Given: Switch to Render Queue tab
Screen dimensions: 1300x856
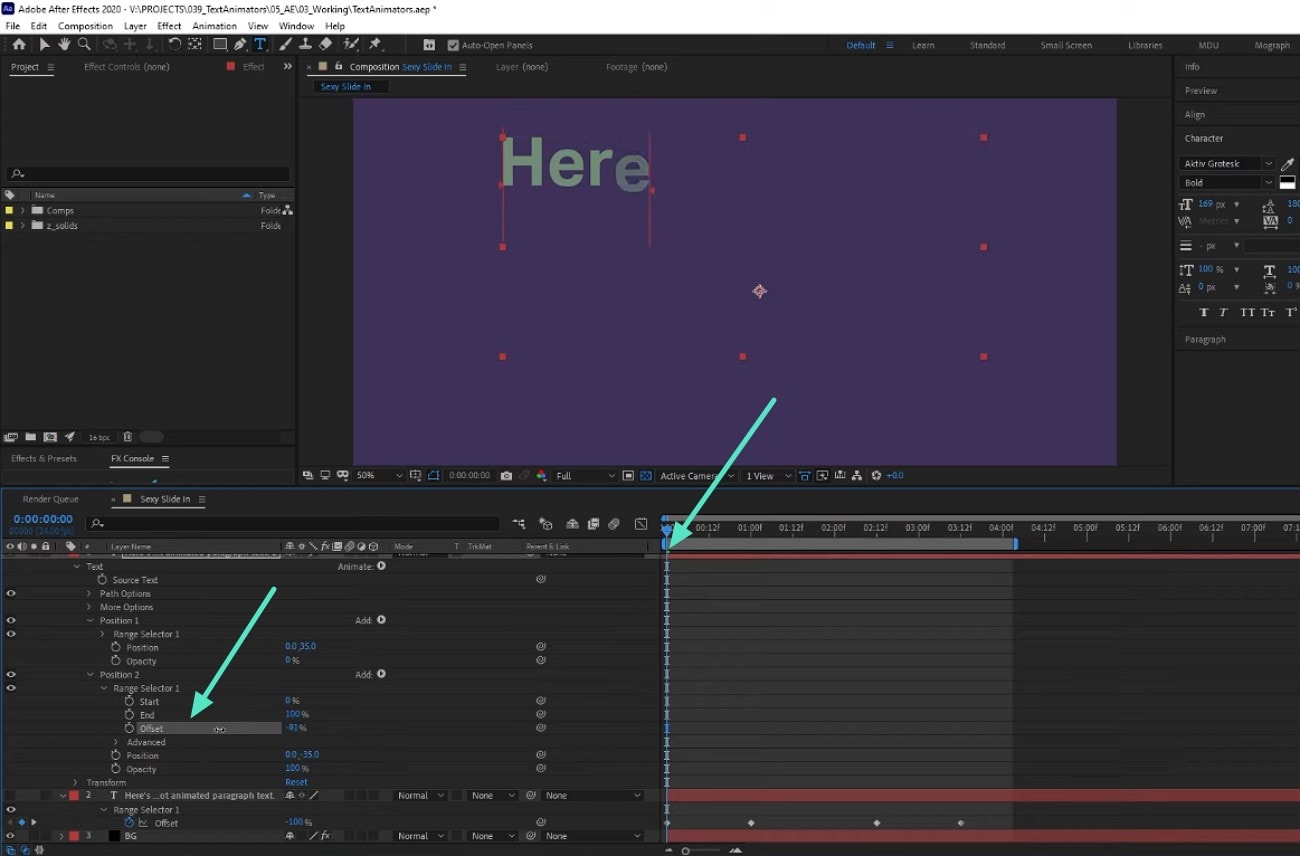Looking at the screenshot, I should 50,499.
